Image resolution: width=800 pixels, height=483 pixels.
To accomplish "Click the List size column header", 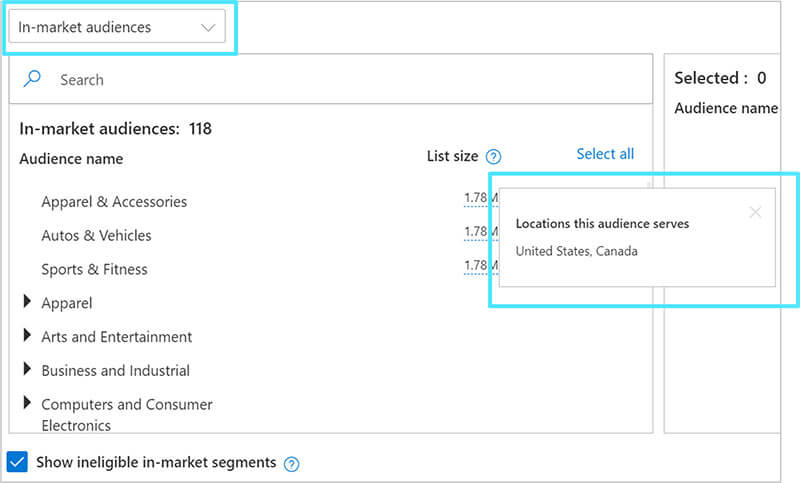I will (452, 157).
